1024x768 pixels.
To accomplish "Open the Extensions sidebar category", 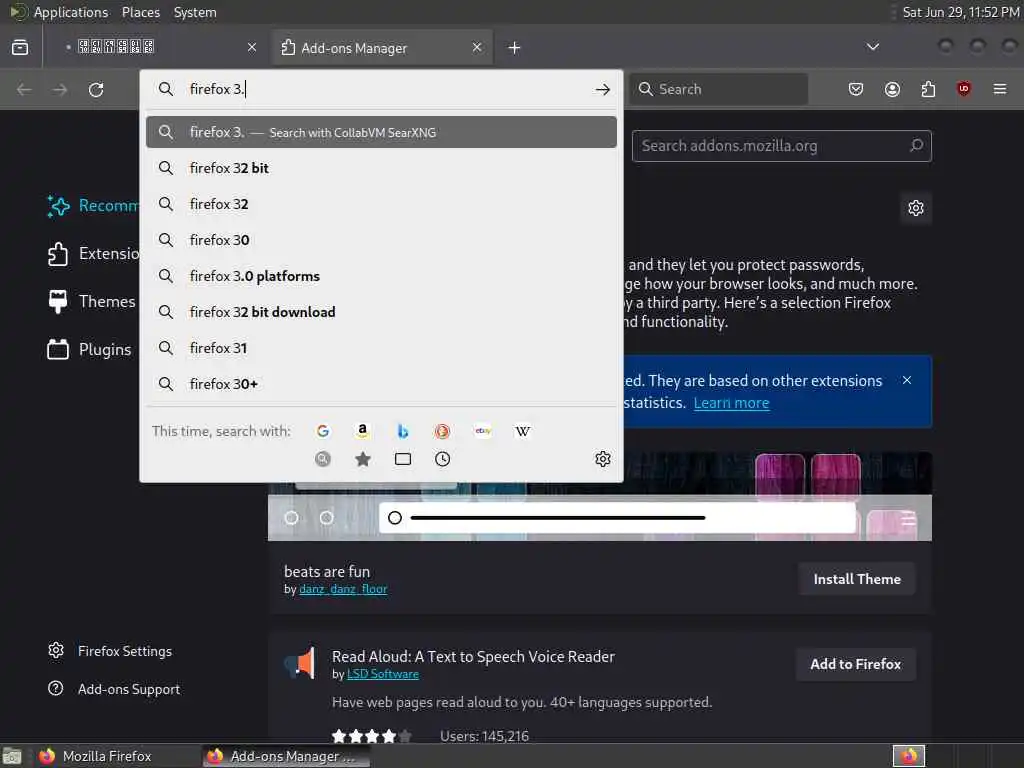I will [93, 253].
